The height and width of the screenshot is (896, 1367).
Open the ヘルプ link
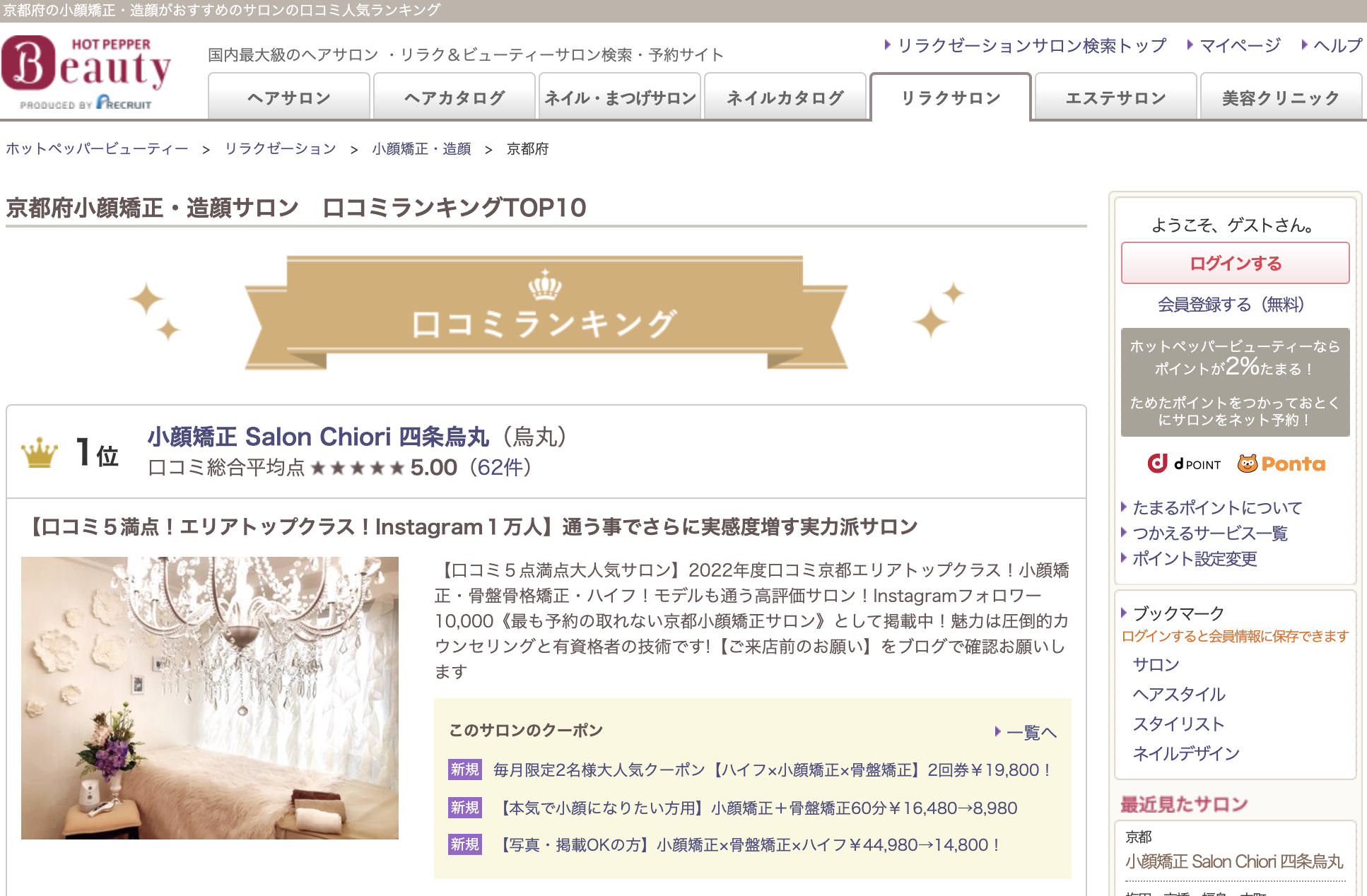1336,46
